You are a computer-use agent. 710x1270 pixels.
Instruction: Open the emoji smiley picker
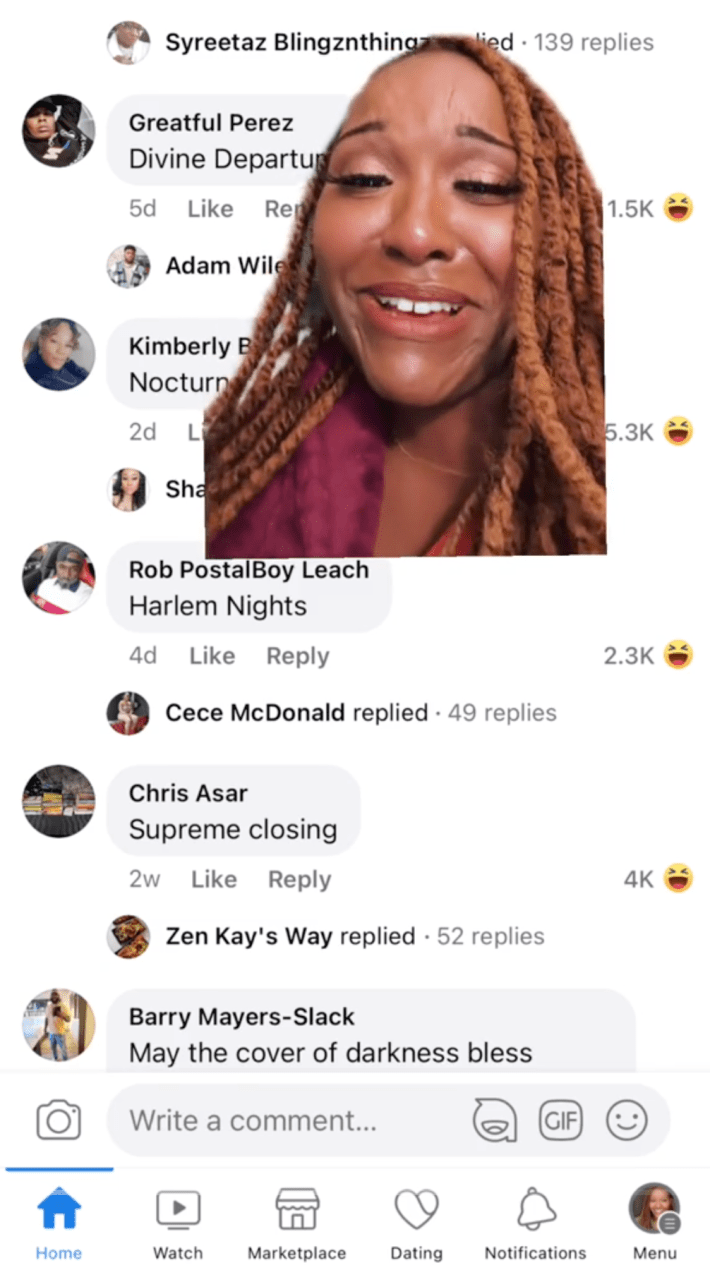(627, 1120)
